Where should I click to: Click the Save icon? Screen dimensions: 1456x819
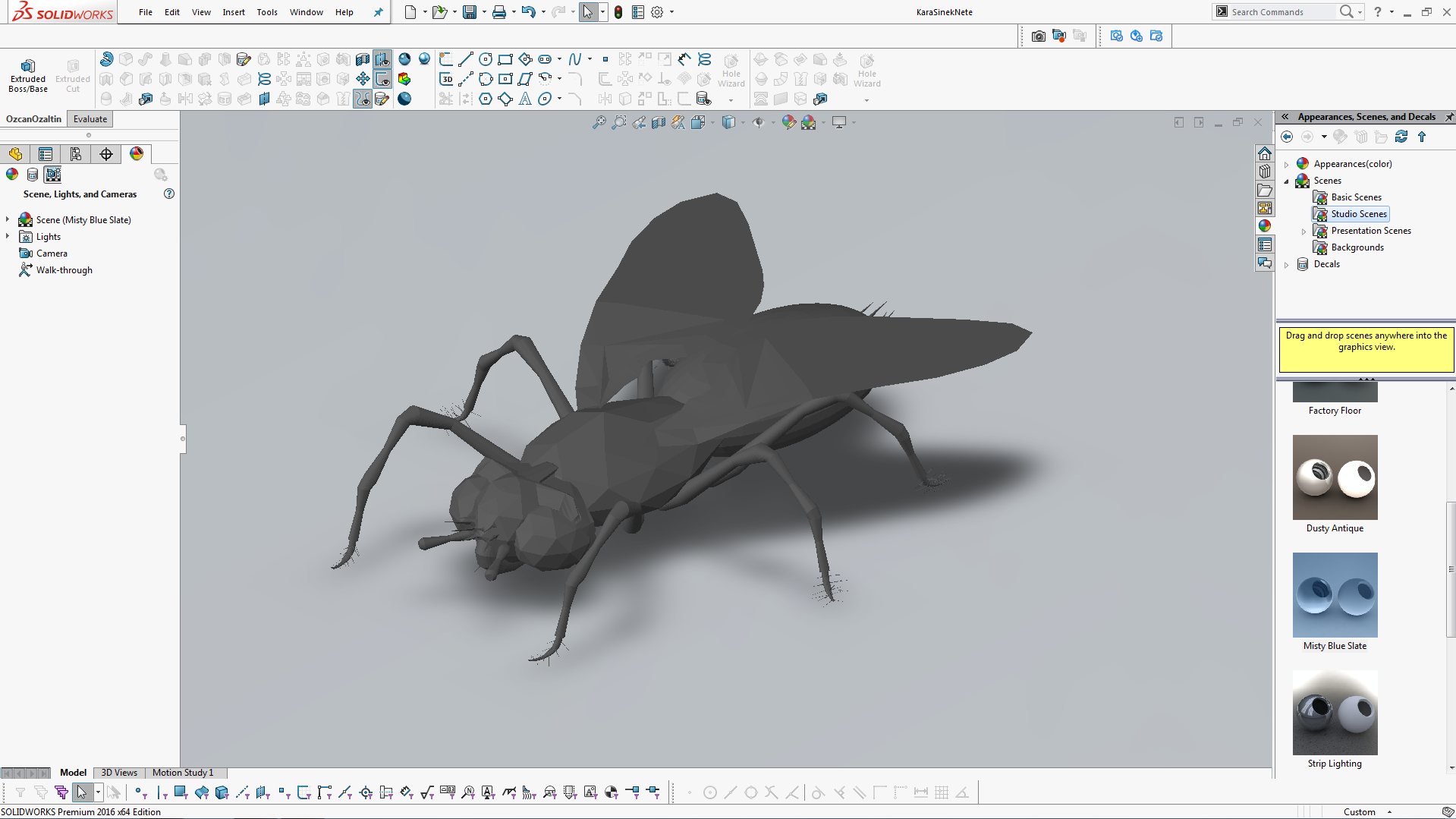(x=470, y=12)
